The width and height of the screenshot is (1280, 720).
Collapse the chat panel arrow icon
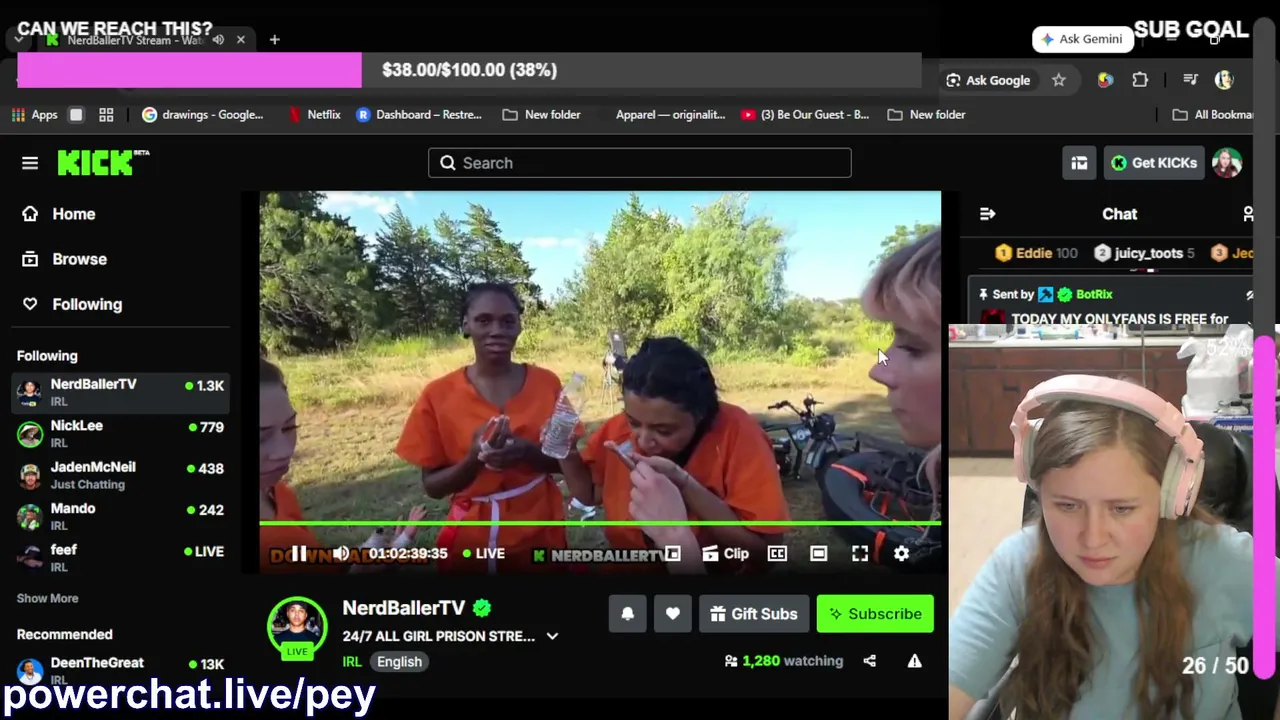tap(987, 214)
